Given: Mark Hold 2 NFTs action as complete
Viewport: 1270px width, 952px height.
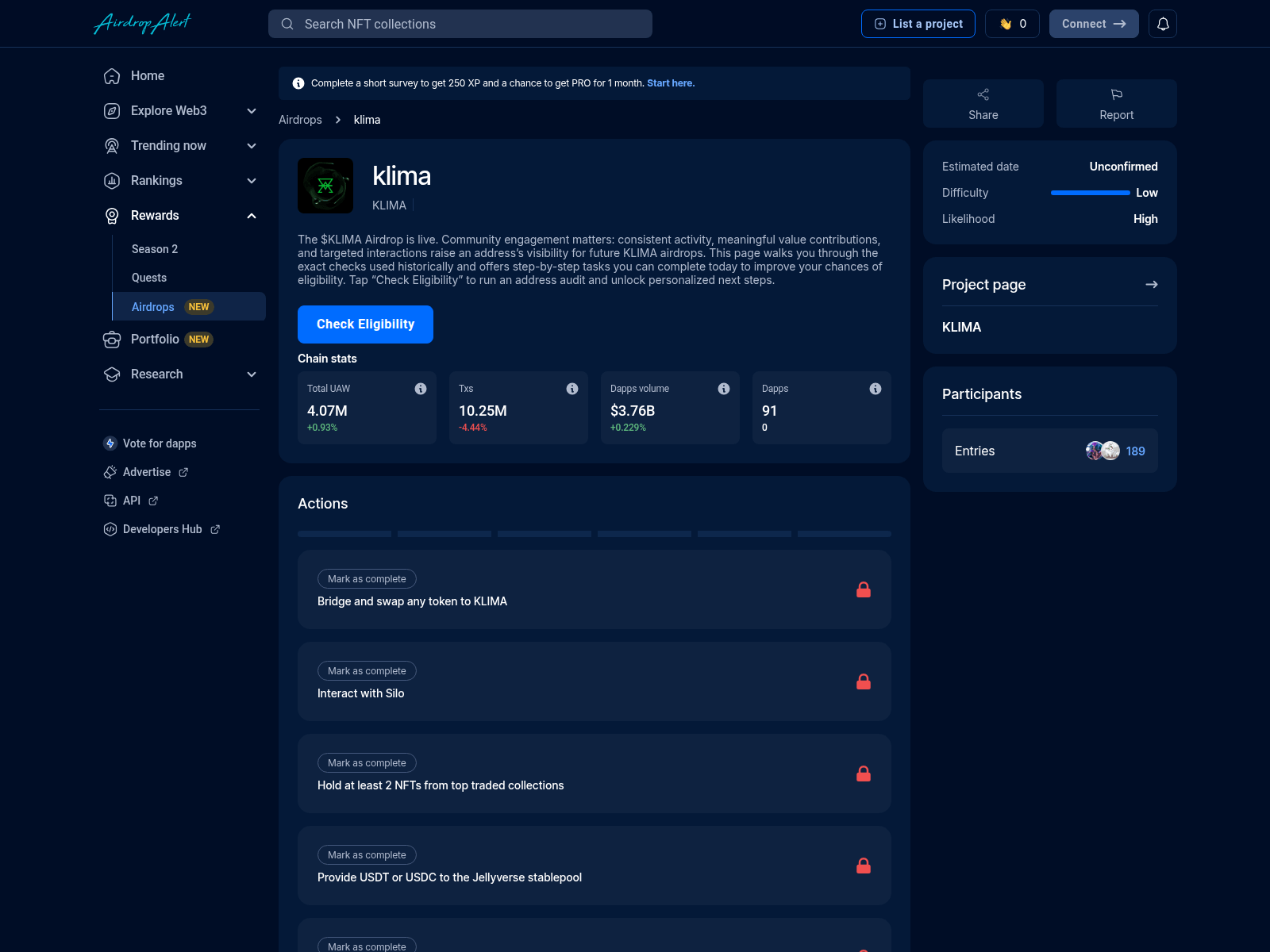Looking at the screenshot, I should tap(367, 763).
